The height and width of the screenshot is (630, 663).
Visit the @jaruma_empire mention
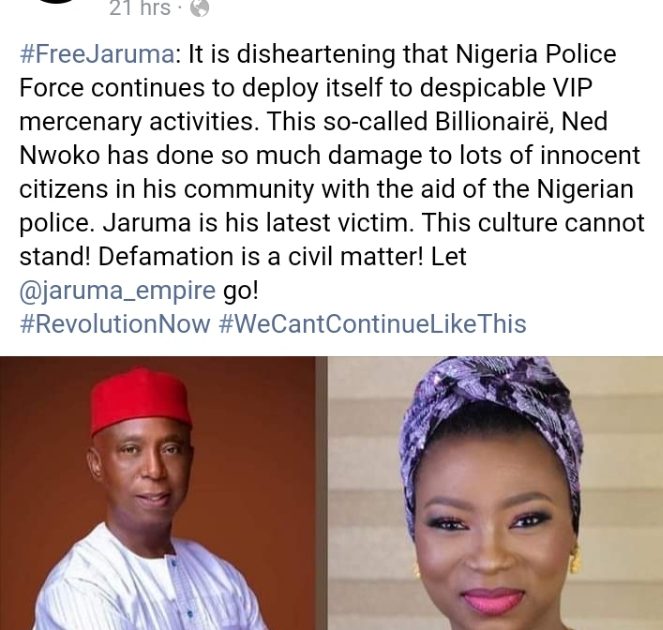coord(118,291)
